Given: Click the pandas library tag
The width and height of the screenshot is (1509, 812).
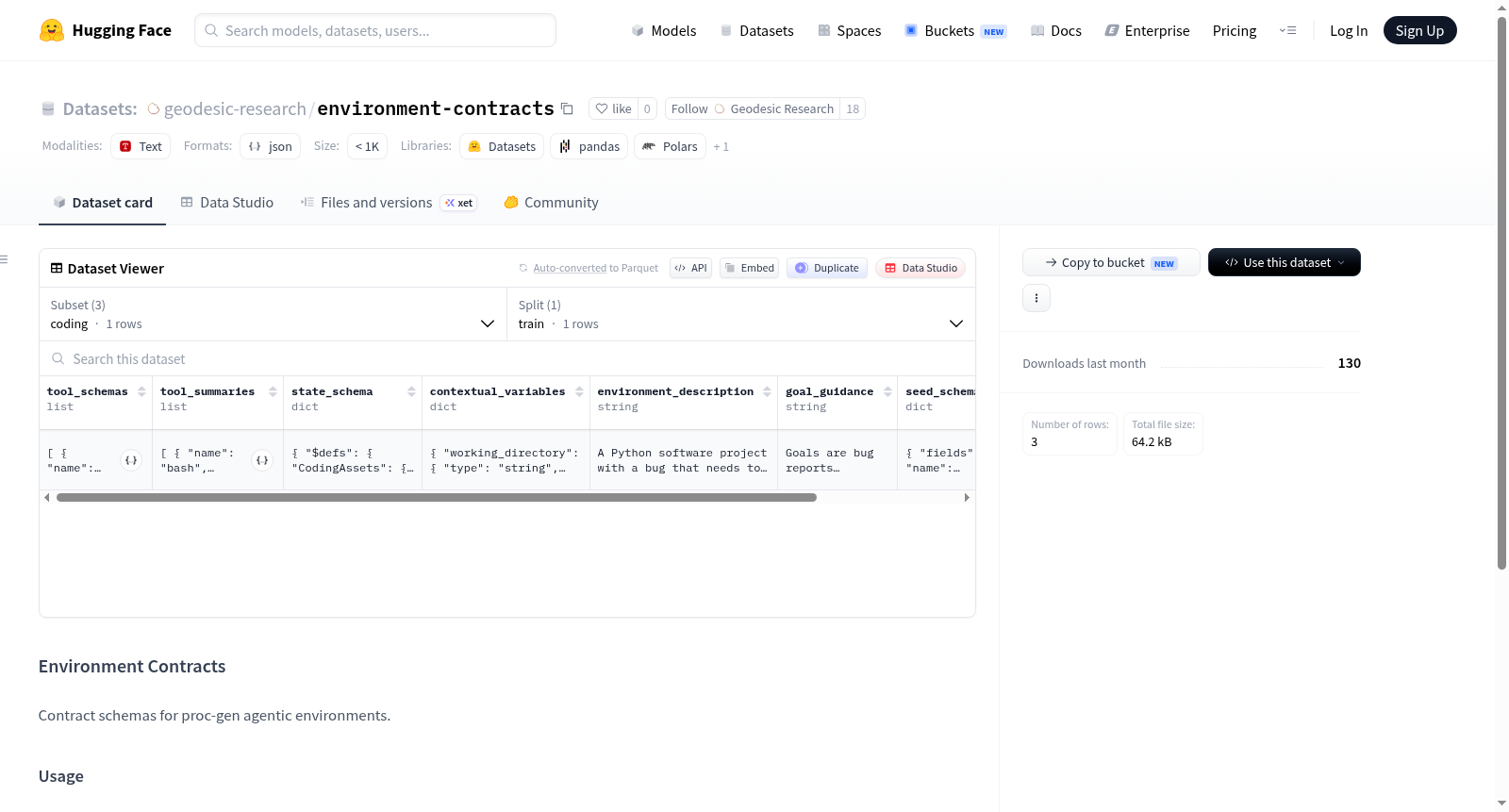Looking at the screenshot, I should click(589, 146).
